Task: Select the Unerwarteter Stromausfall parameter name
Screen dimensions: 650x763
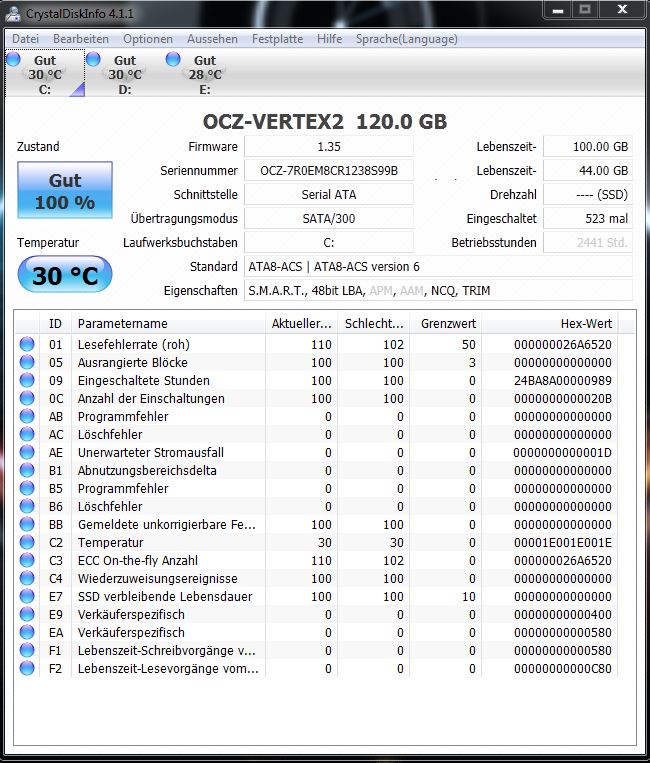Action: 151,453
